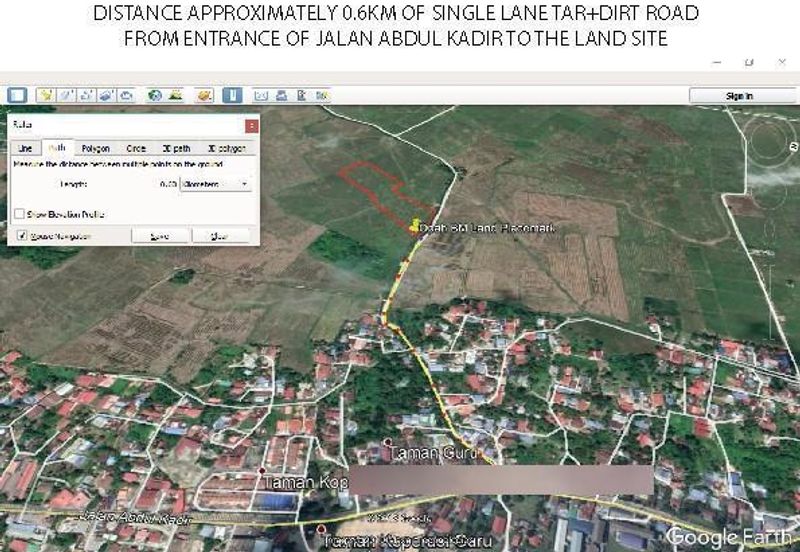This screenshot has width=800, height=552.
Task: Enable Show Elevation Profile checkbox
Action: [x=20, y=214]
